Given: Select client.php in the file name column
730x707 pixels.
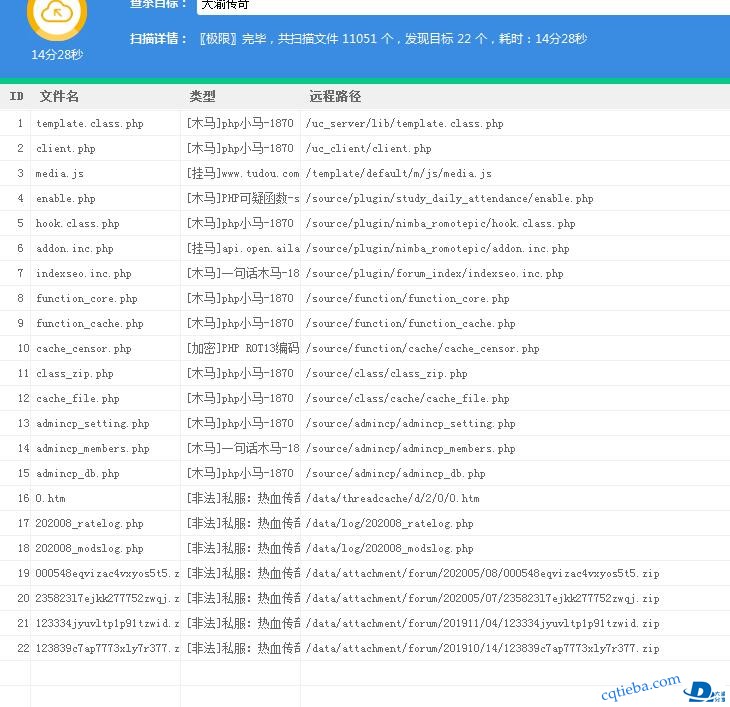Looking at the screenshot, I should point(66,148).
